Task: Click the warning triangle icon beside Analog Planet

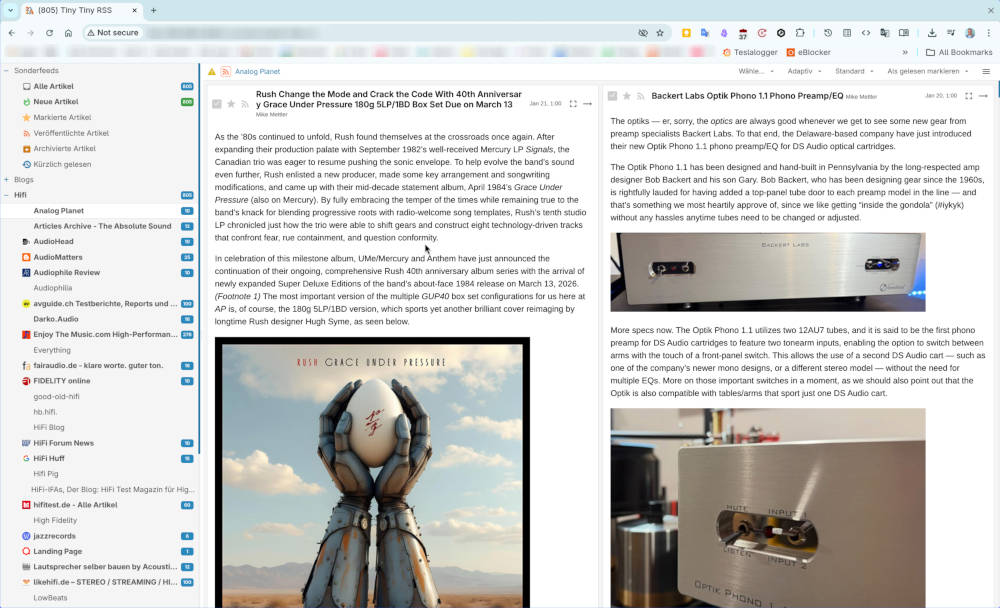Action: [212, 72]
